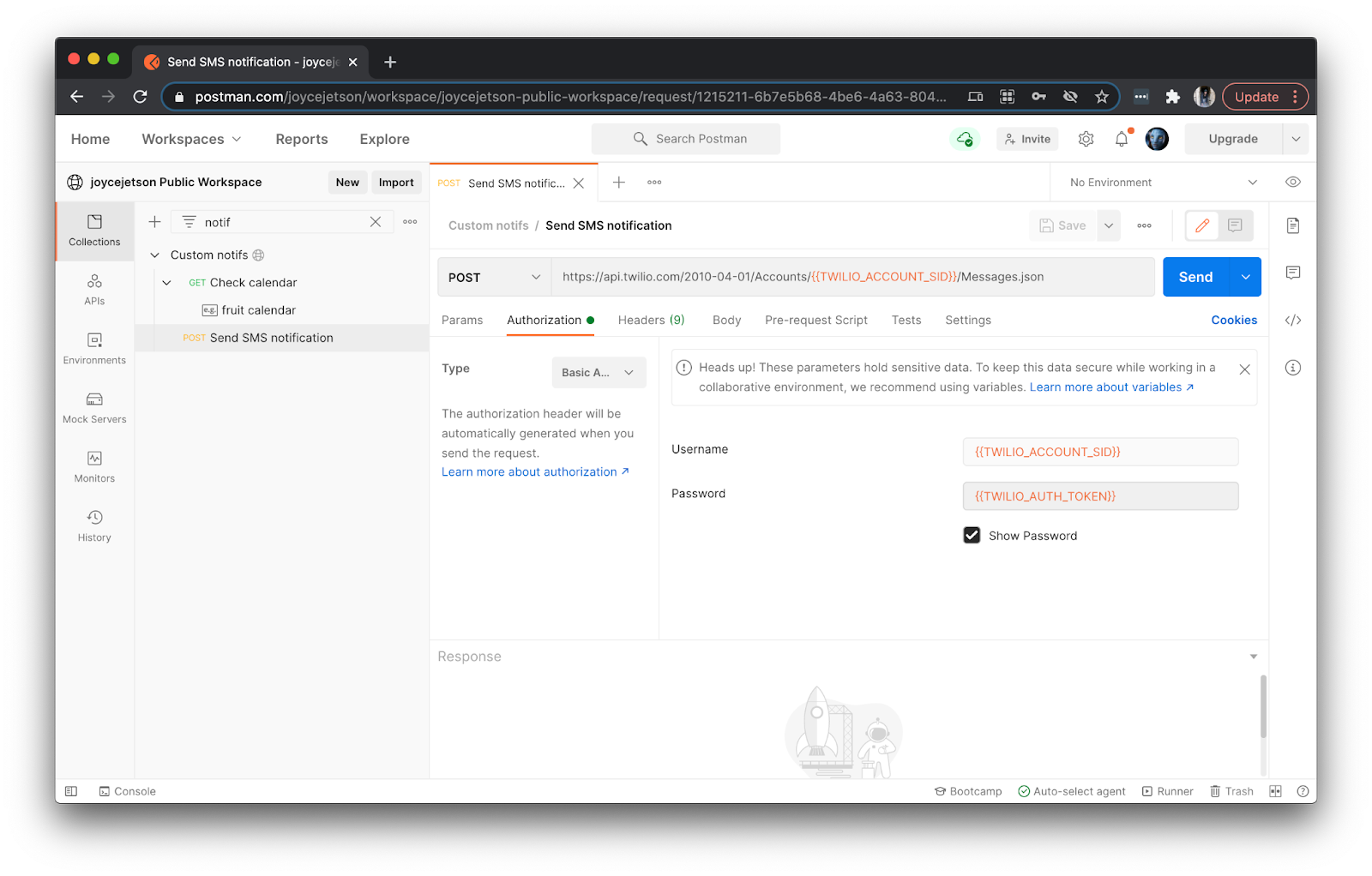Open Learn more about authorization link
The width and height of the screenshot is (1372, 876).
535,471
